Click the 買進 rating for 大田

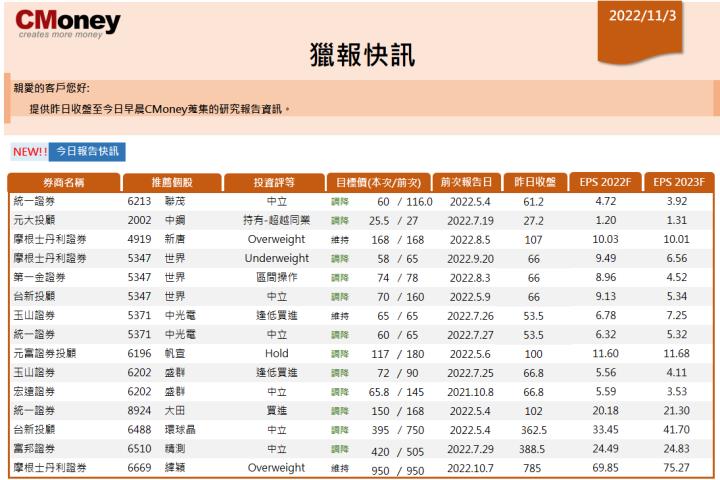pyautogui.click(x=276, y=411)
